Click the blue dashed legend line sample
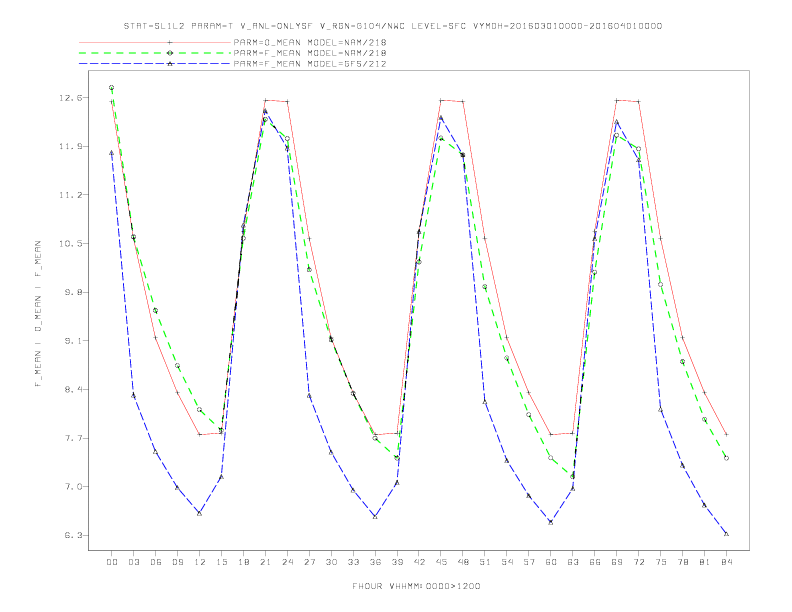The image size is (792, 612). 155,64
